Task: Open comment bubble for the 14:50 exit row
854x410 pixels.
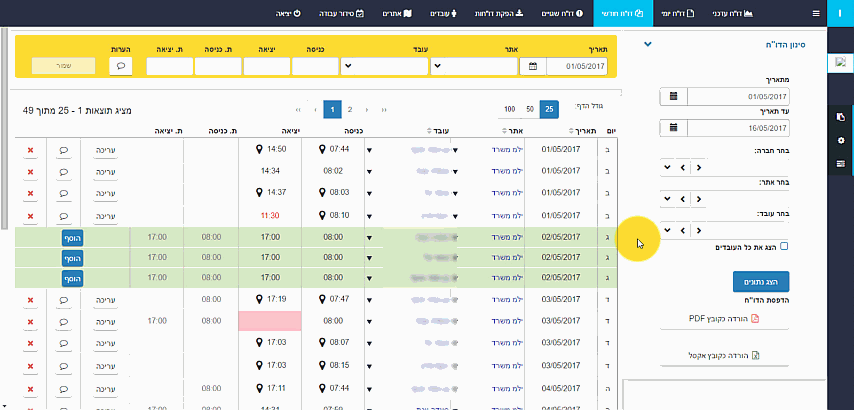Action: (64, 150)
